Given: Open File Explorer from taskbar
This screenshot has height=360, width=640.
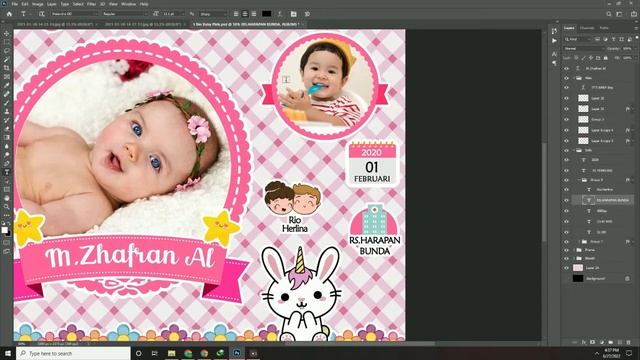Looking at the screenshot, I should click(171, 353).
